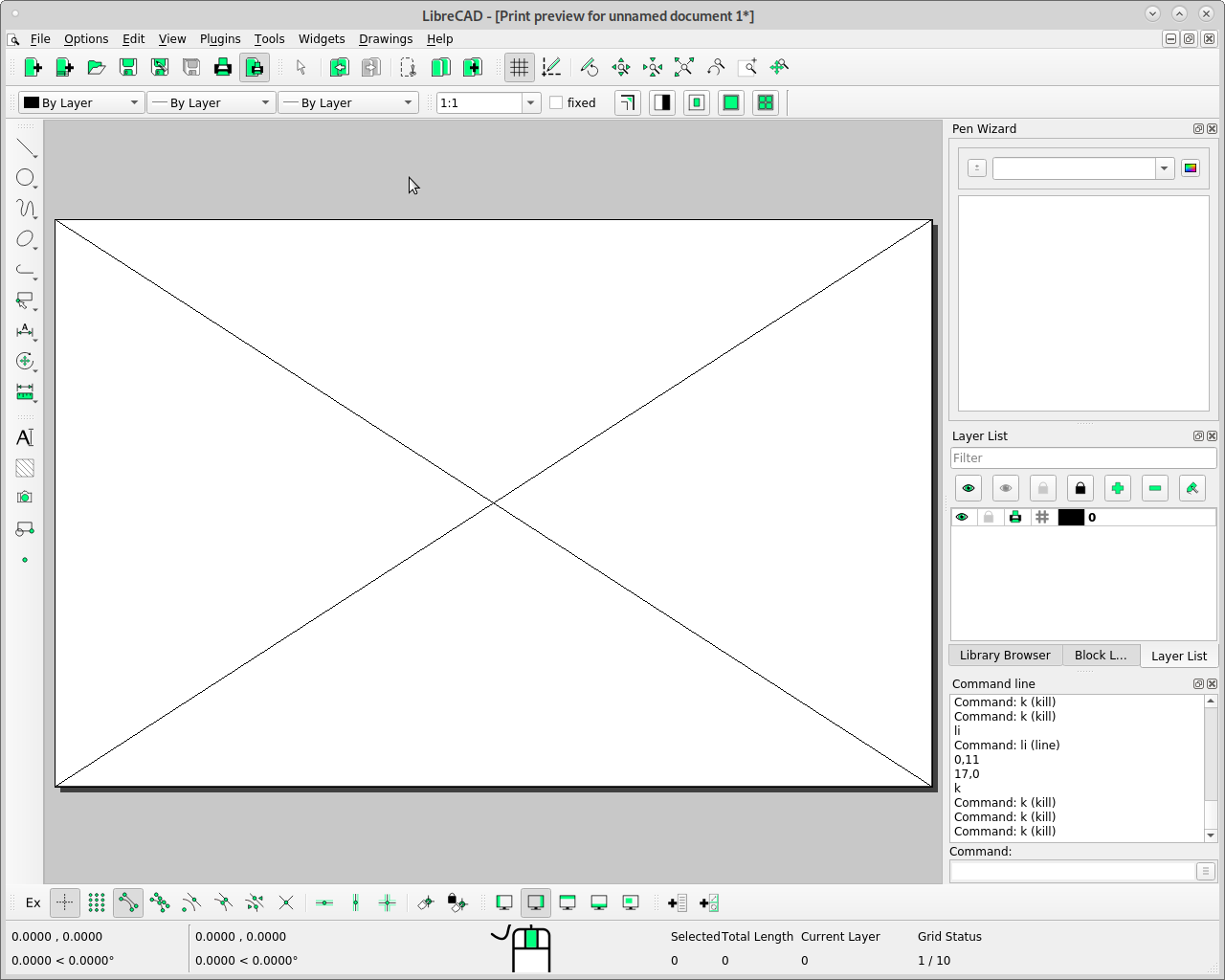1225x980 pixels.
Task: Open the pen color By Layer swatch selector
Action: 81,102
